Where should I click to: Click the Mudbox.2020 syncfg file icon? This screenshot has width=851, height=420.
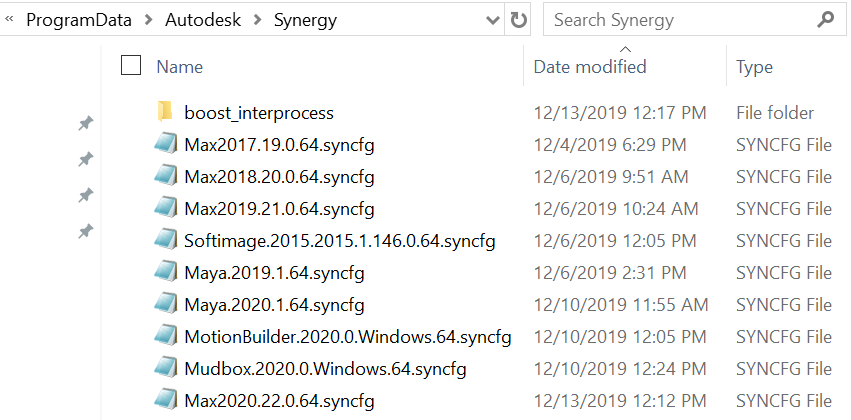[165, 369]
